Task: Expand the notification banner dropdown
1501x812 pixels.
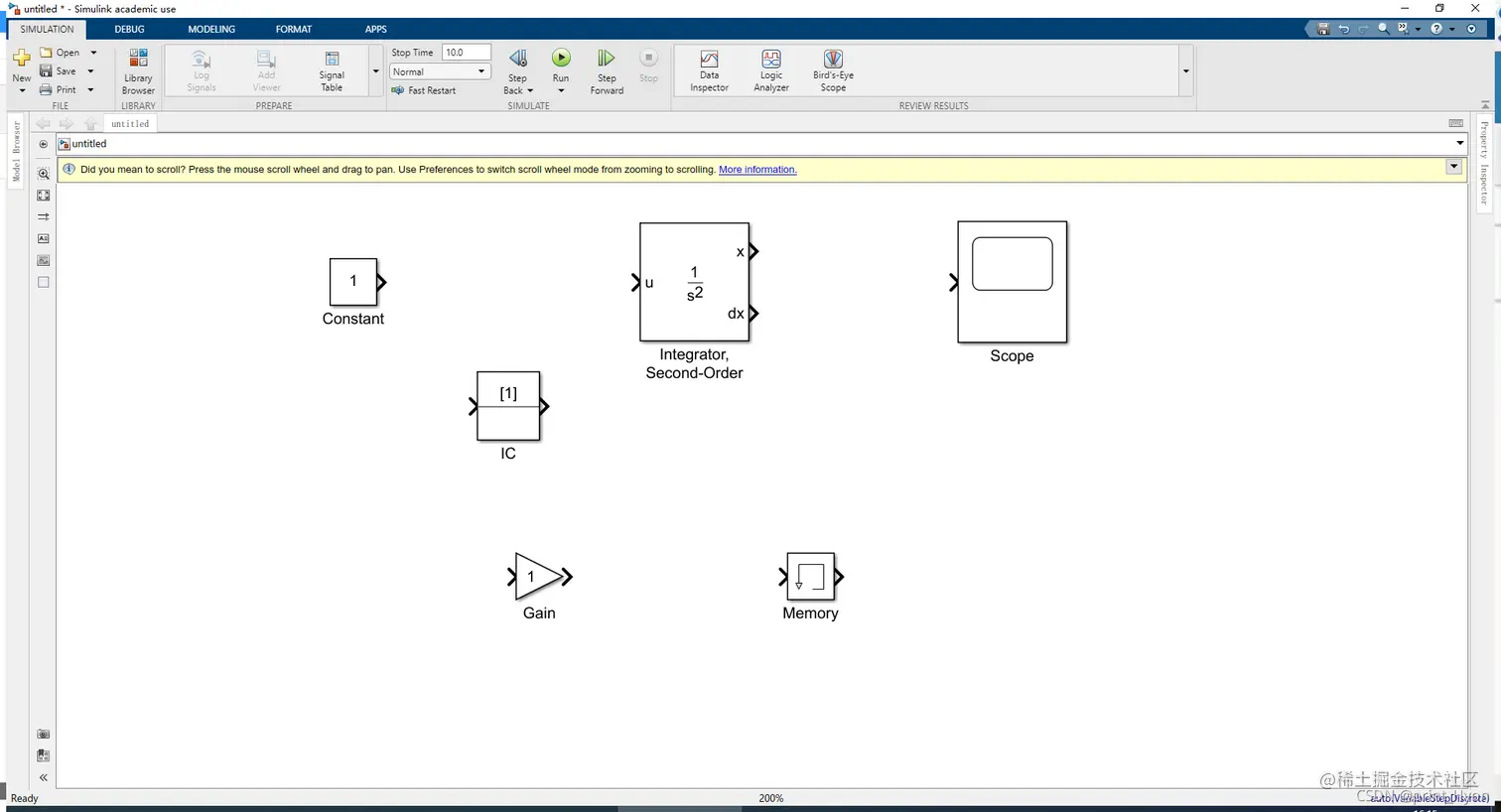Action: coord(1454,167)
